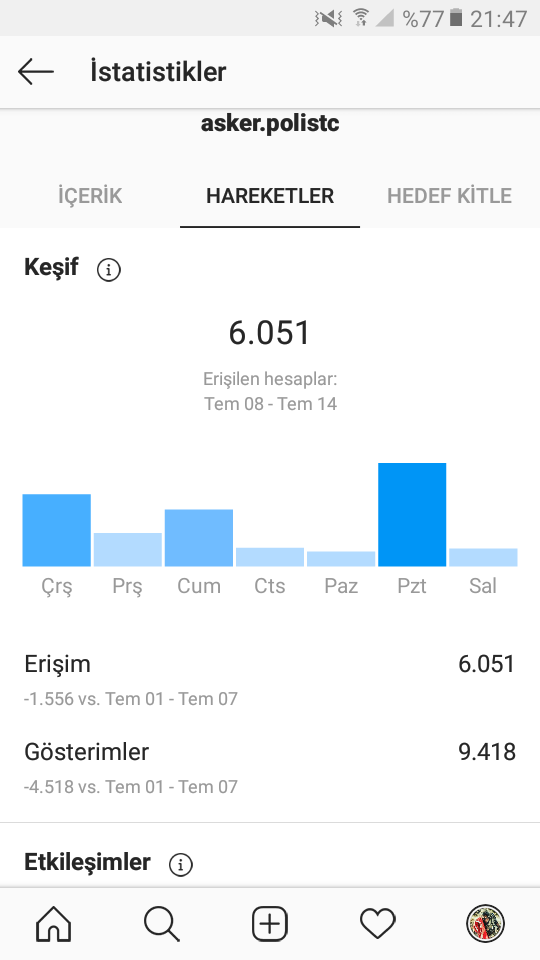Screen dimensions: 540x960
Task: Select the Pzt bar in chart
Action: click(x=412, y=515)
